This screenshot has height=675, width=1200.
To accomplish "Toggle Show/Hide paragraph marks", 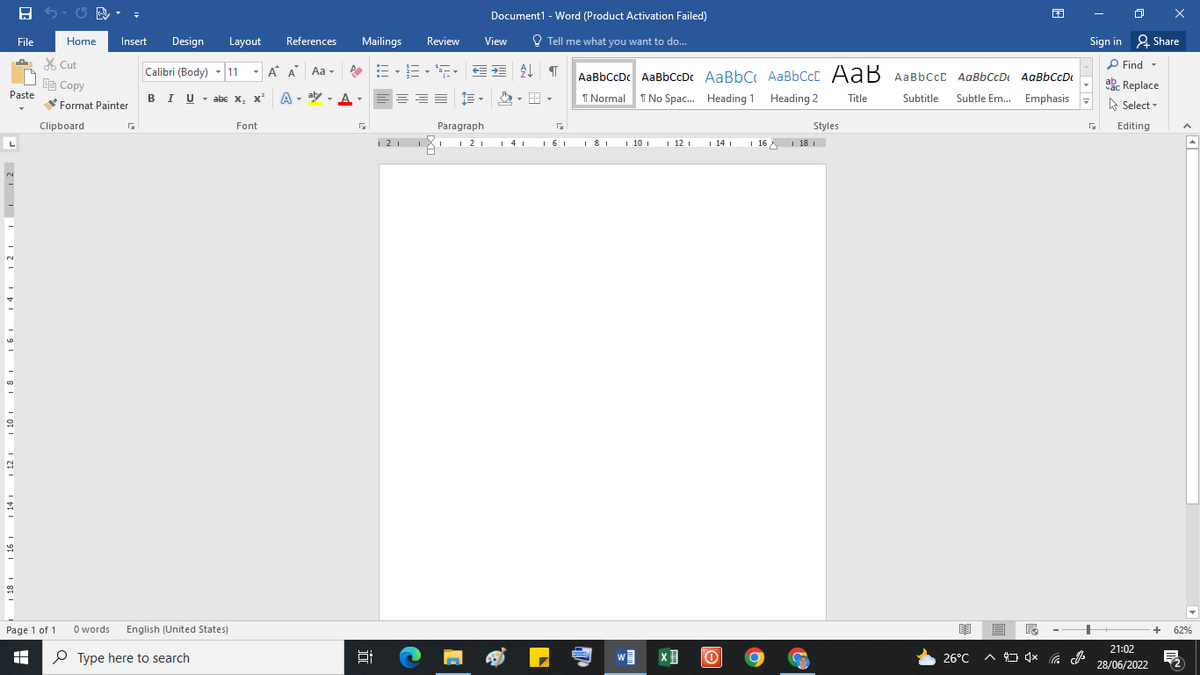I will (552, 72).
